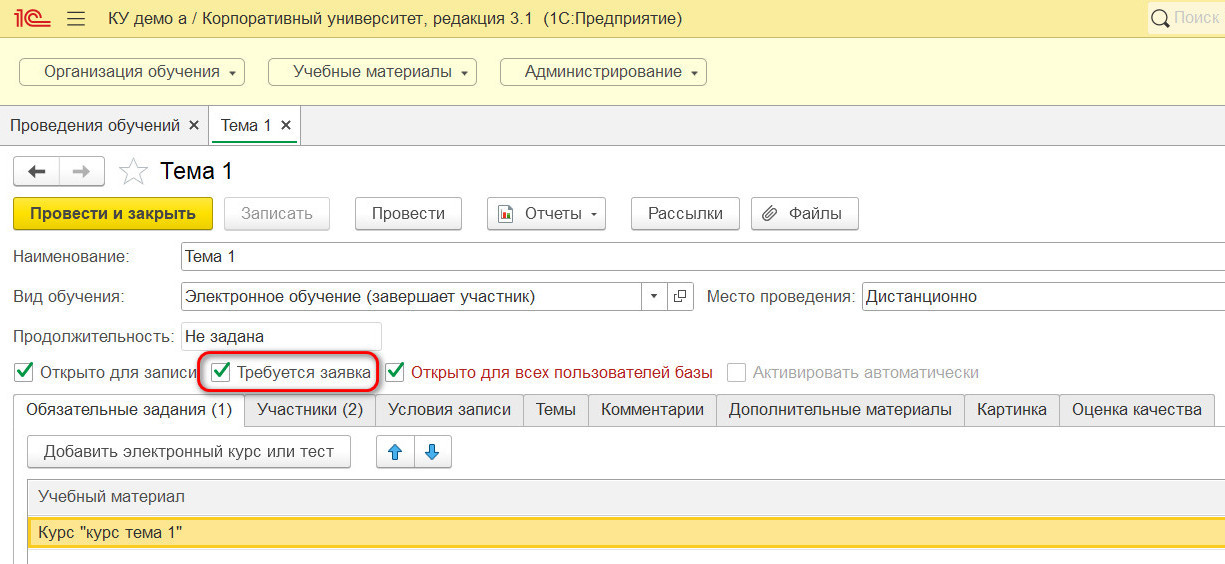
Task: Go back with the left arrow
Action: tap(37, 171)
